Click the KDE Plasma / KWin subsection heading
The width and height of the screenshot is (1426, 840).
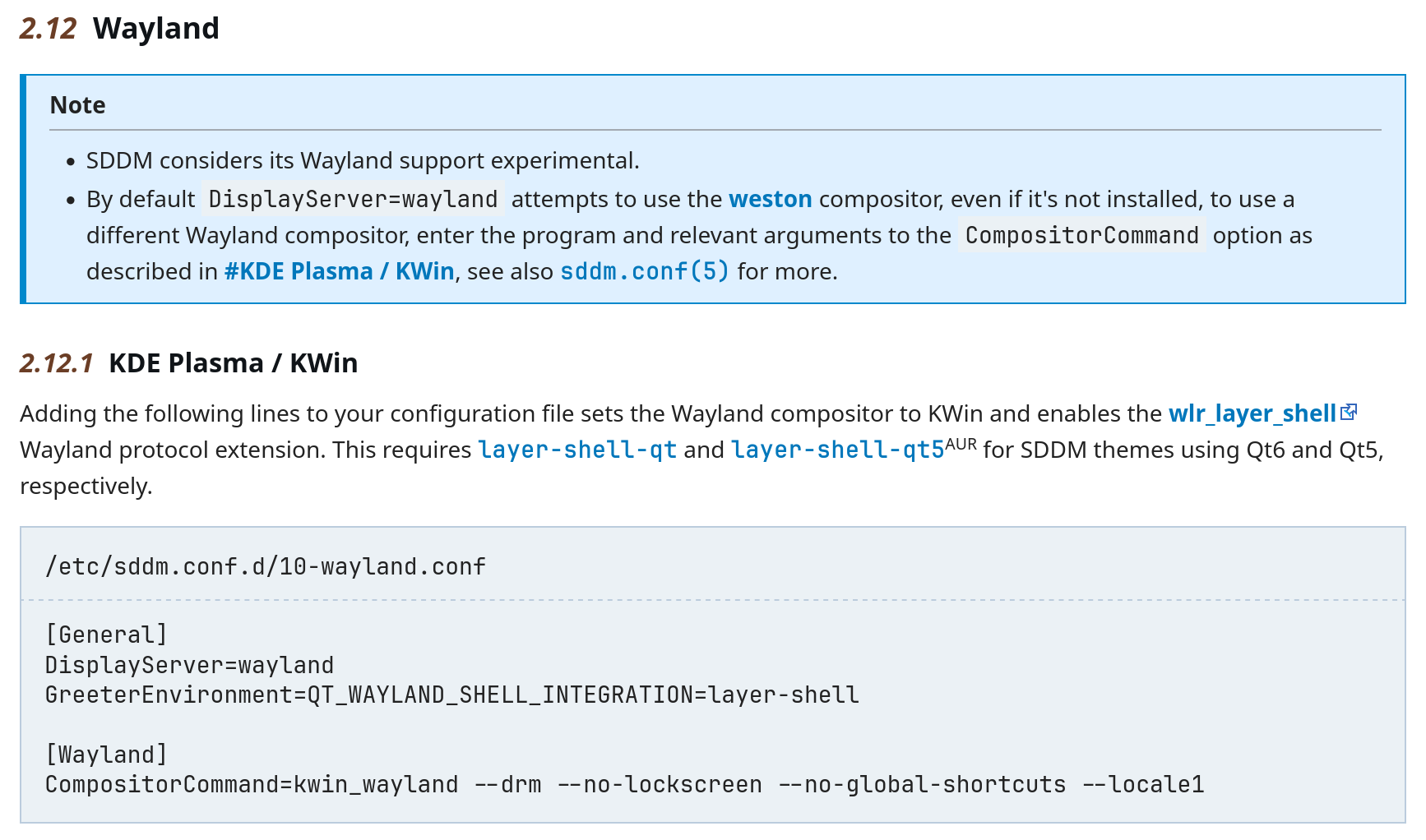point(234,363)
